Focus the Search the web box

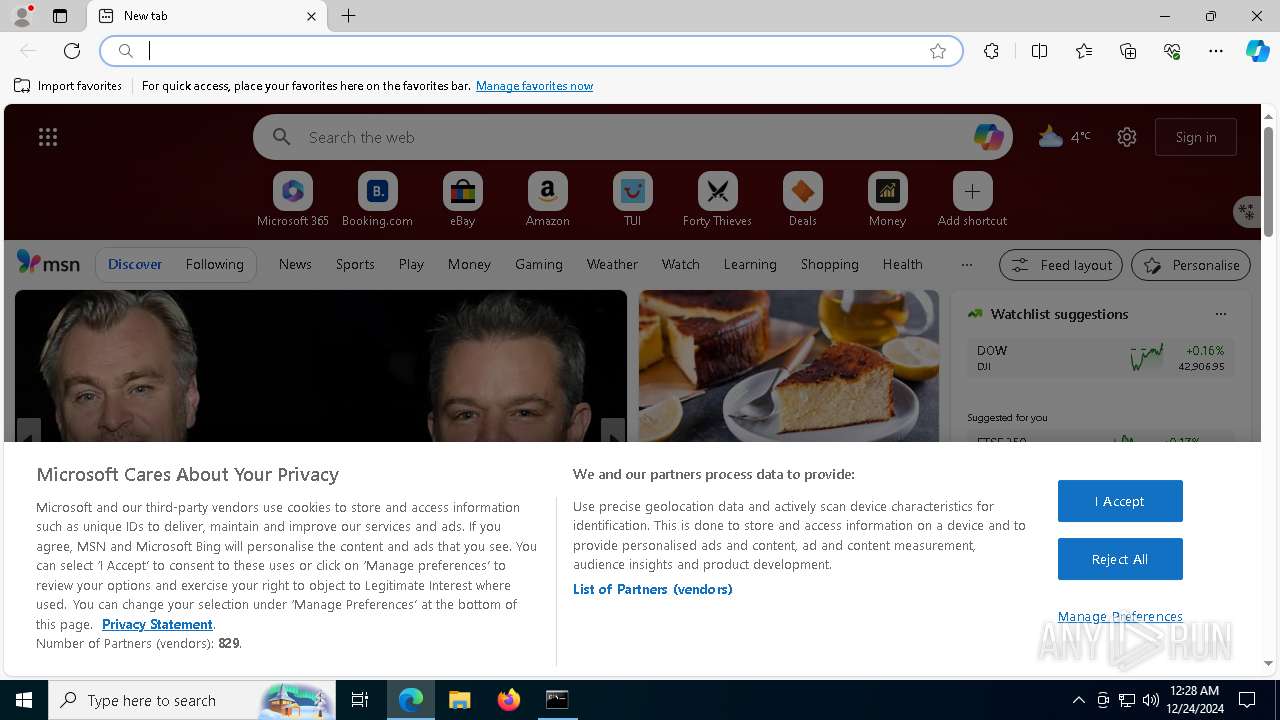(x=632, y=137)
